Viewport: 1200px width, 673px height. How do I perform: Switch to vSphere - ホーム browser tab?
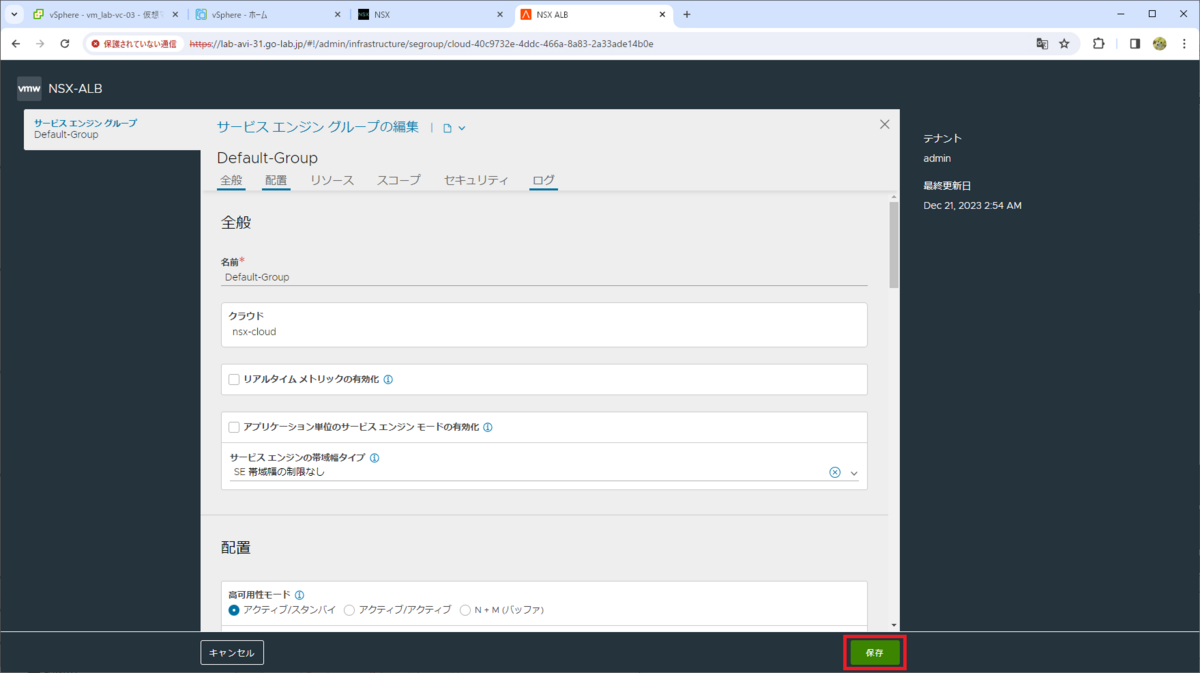coord(266,15)
